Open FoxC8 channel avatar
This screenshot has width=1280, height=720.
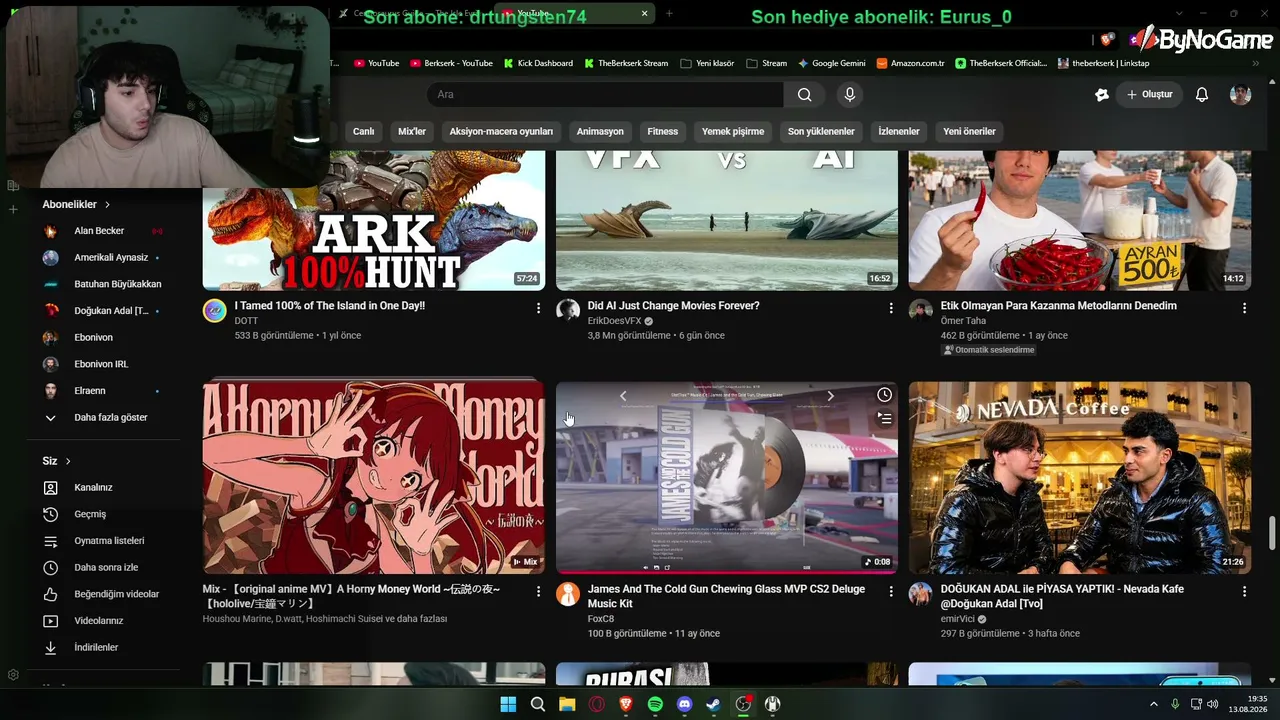[x=568, y=594]
